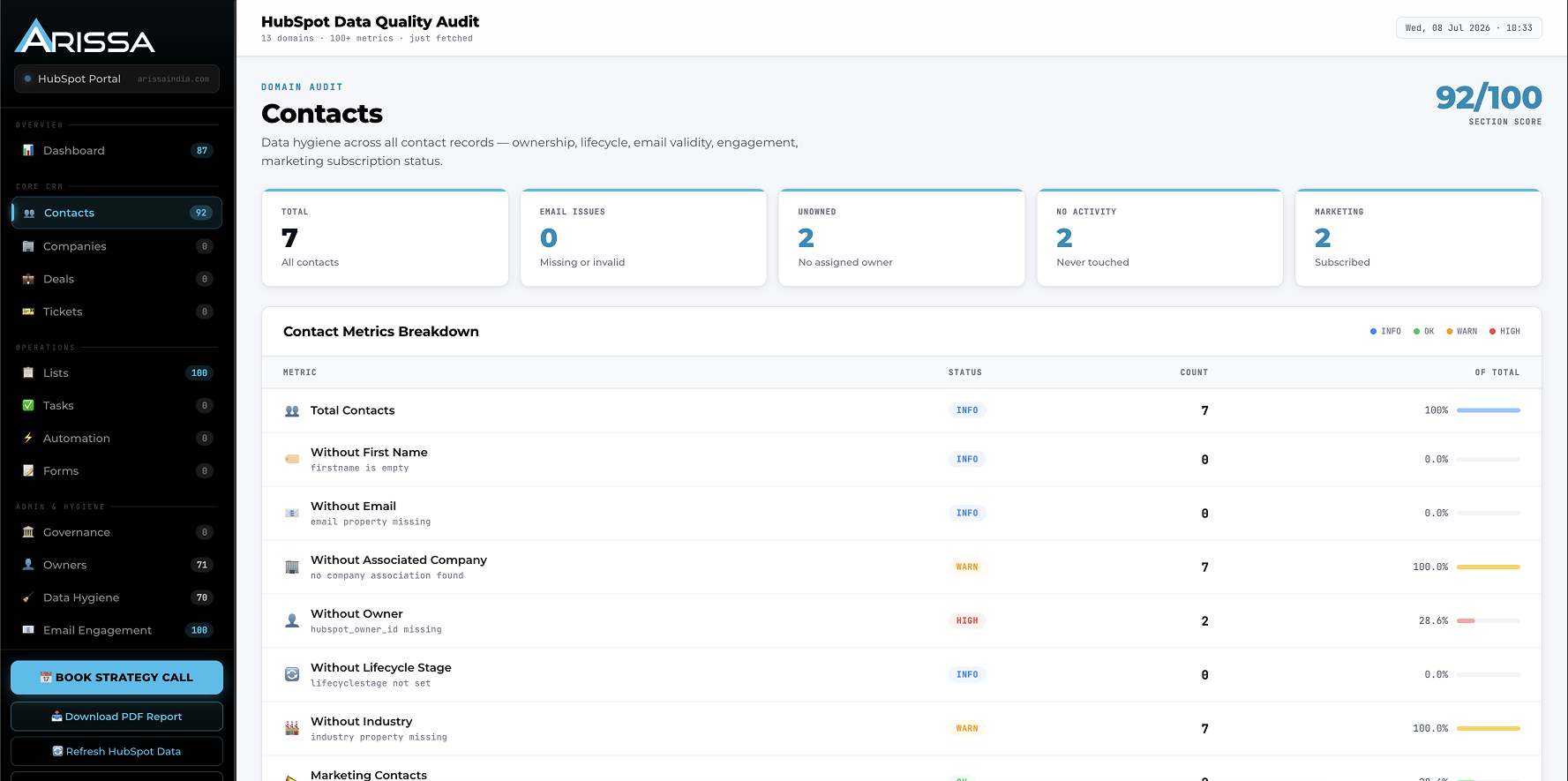The width and height of the screenshot is (1568, 781).
Task: Click the Contact Metrics Breakdown heading
Action: 381,332
